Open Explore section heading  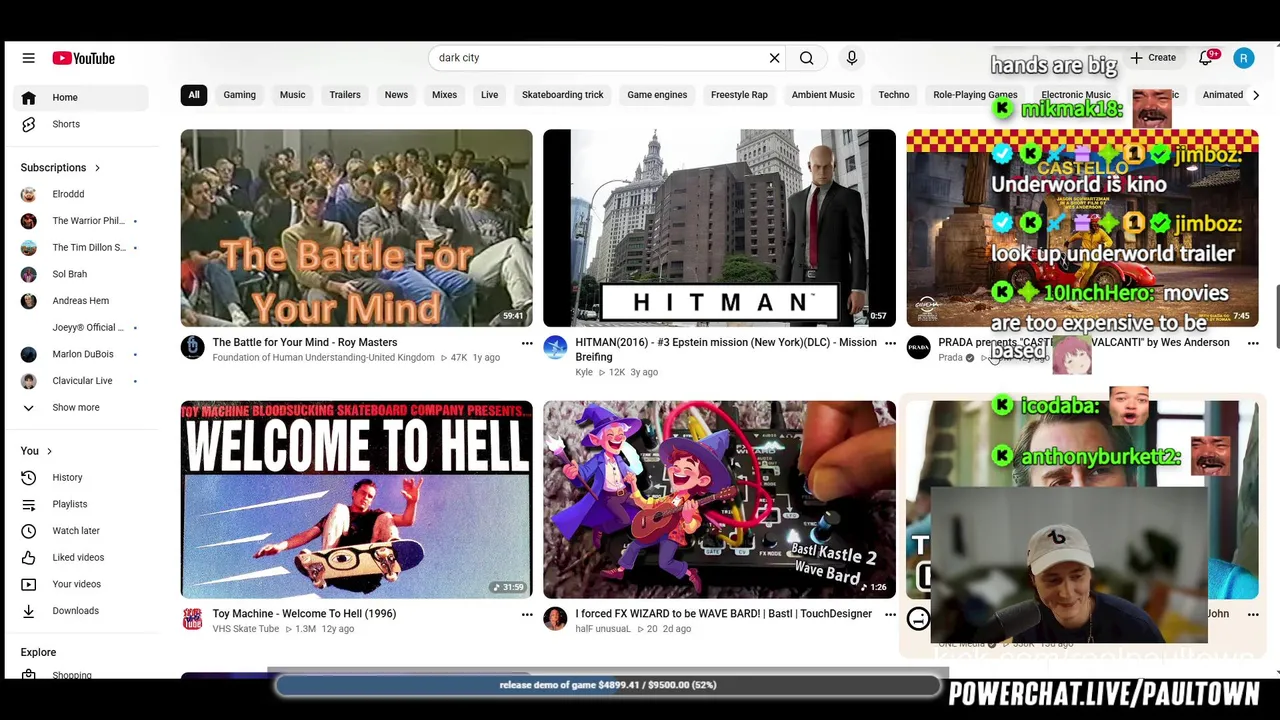point(38,652)
